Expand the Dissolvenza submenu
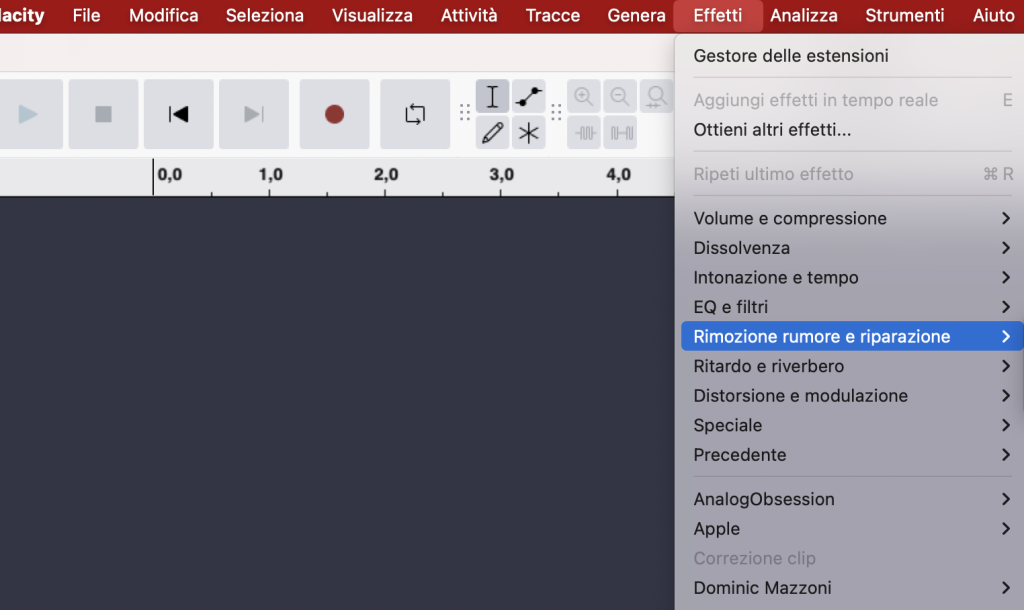 coord(740,247)
